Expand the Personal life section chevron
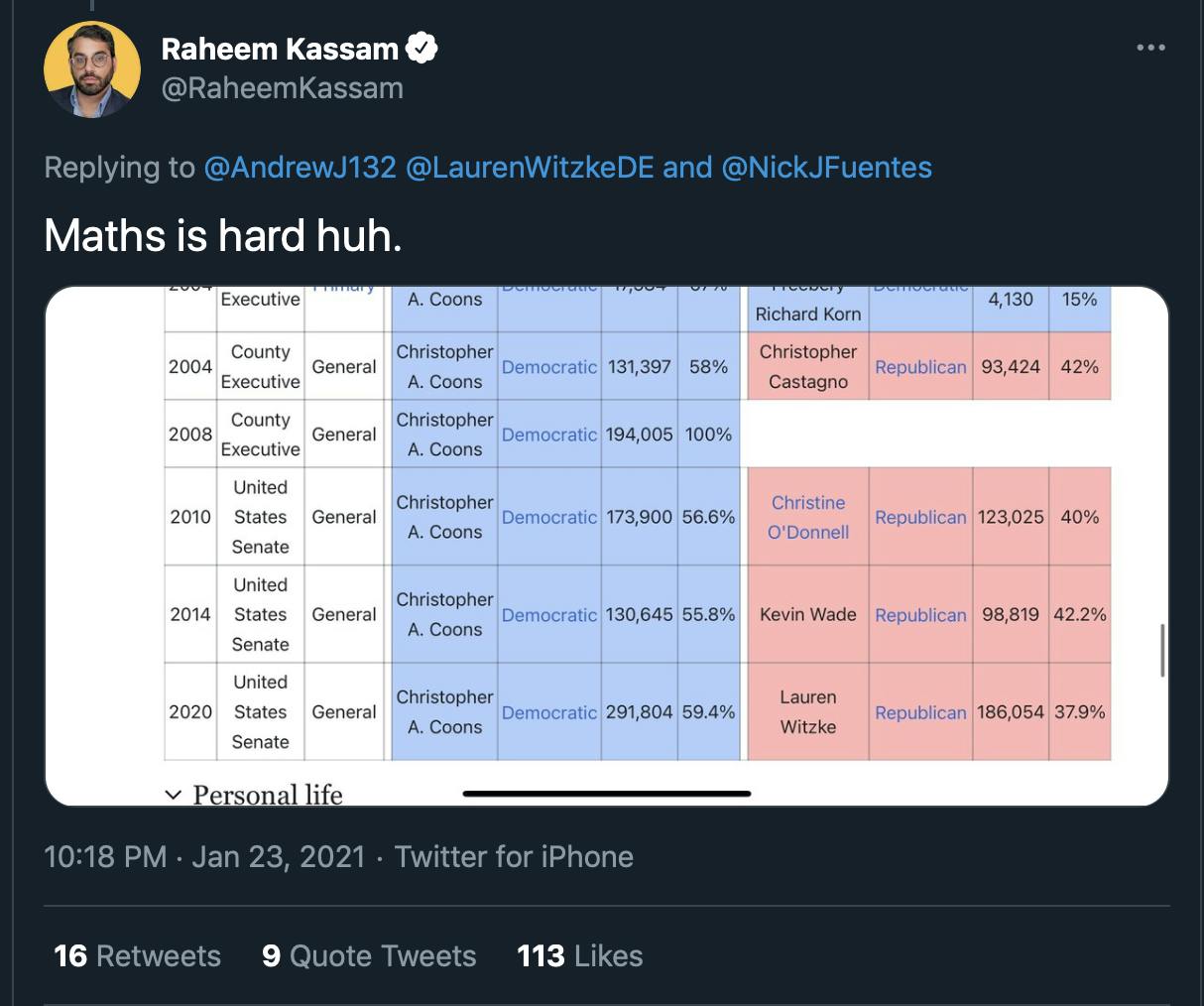Viewport: 1204px width, 1006px height. [x=174, y=795]
